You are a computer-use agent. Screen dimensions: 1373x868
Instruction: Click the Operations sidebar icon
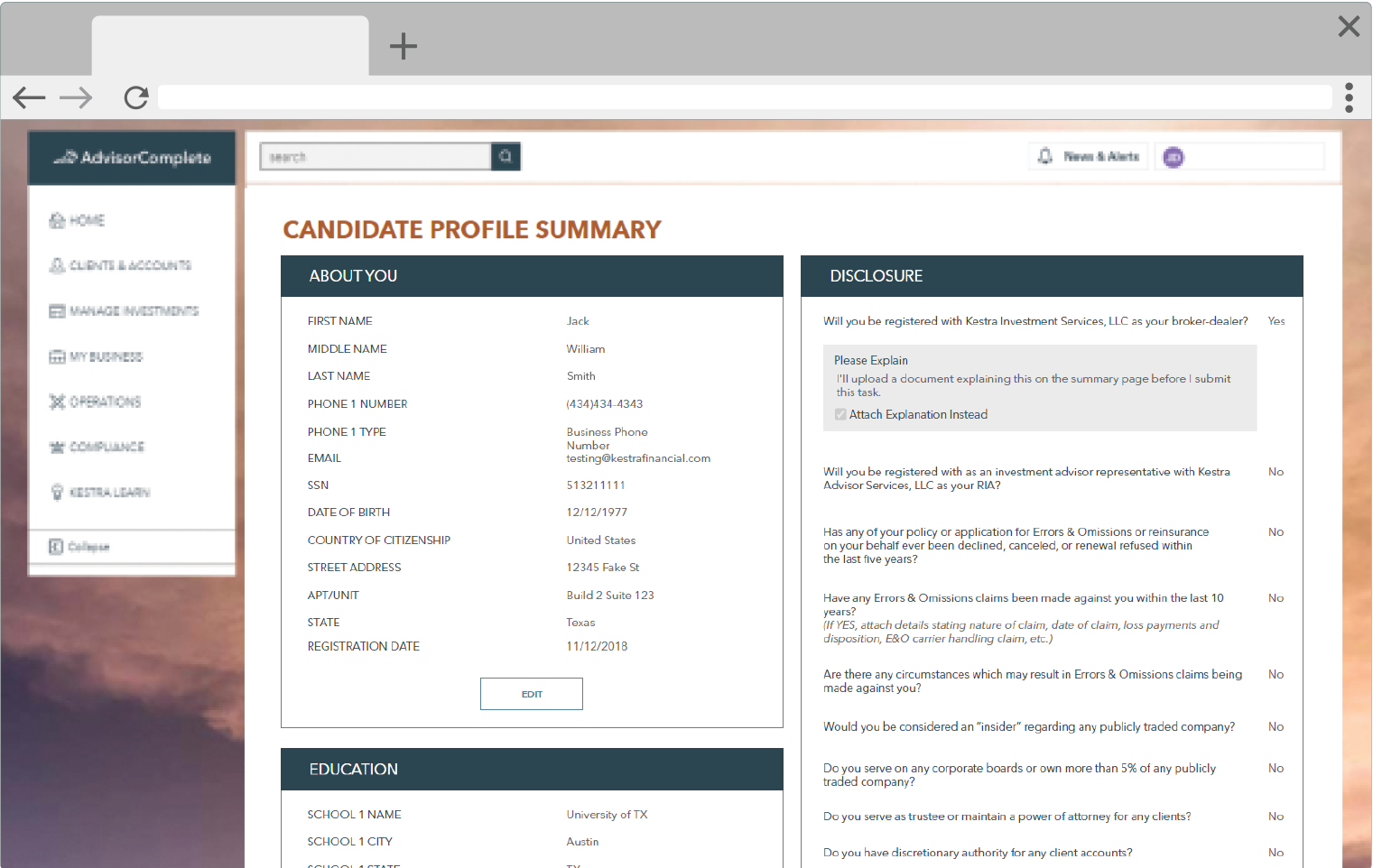click(57, 402)
